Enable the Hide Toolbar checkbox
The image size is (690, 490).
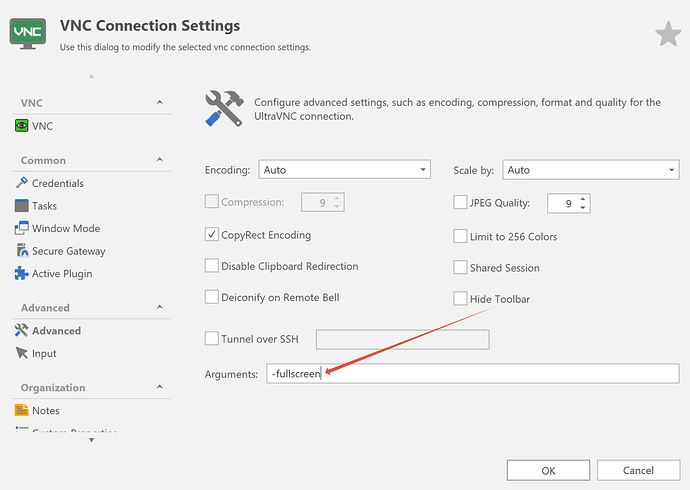[x=460, y=299]
